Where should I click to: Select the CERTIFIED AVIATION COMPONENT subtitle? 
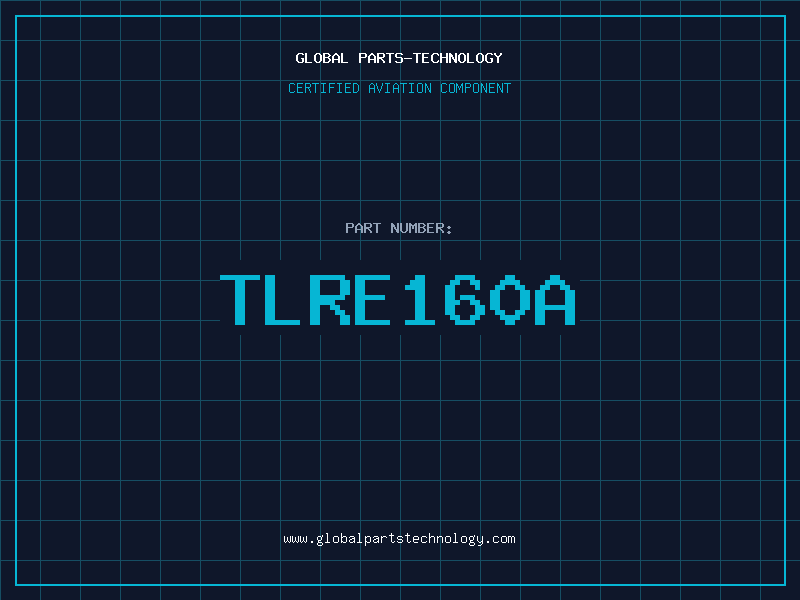399,88
